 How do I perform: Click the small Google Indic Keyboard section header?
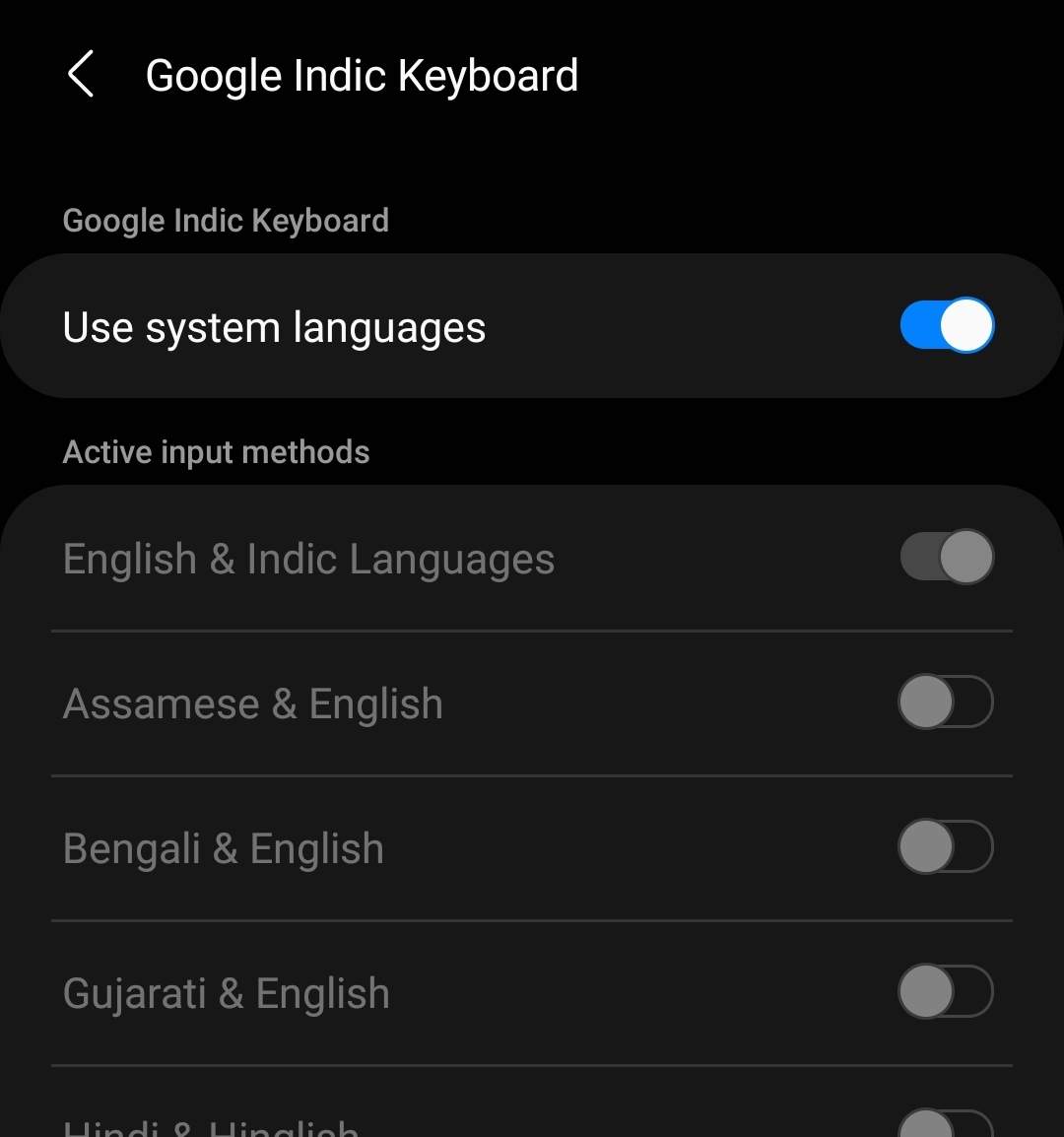[226, 221]
